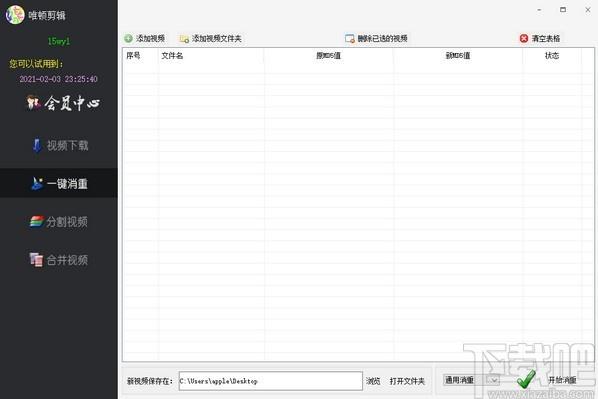
Task: Close the 唯频剪辑 window
Action: coord(588,10)
